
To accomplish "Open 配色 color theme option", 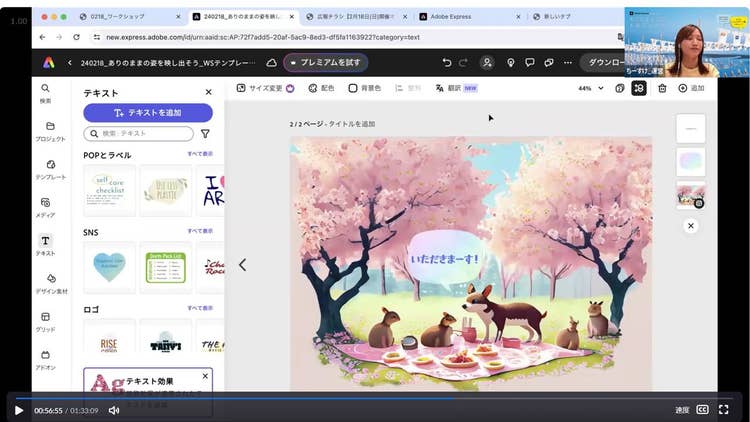I will [321, 88].
